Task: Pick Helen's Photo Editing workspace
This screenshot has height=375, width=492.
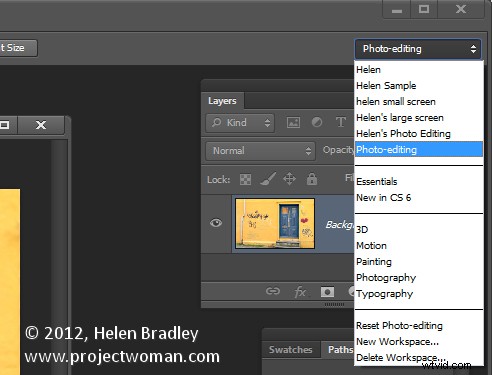Action: click(419, 133)
